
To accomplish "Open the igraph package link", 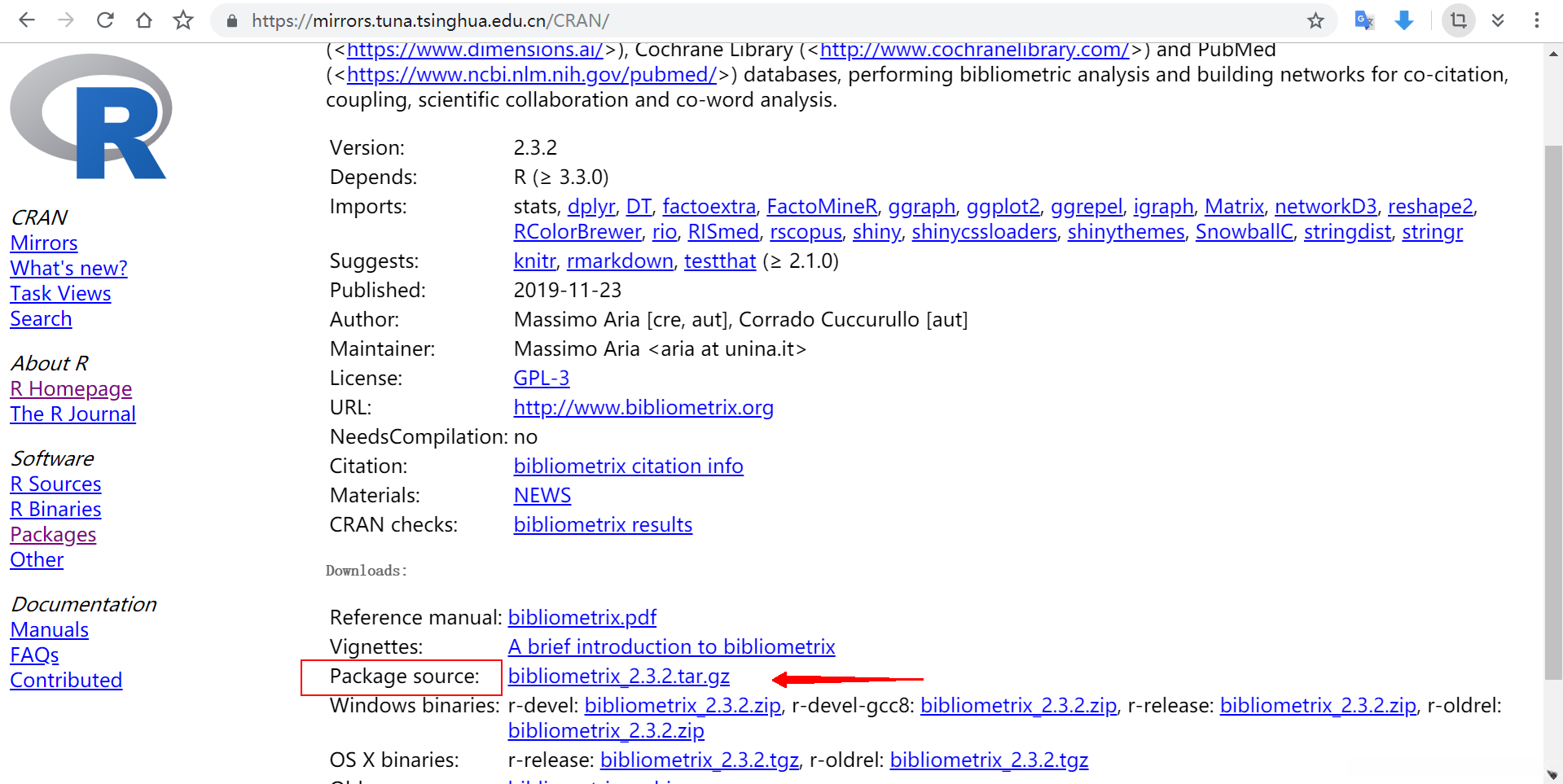I will [1163, 207].
